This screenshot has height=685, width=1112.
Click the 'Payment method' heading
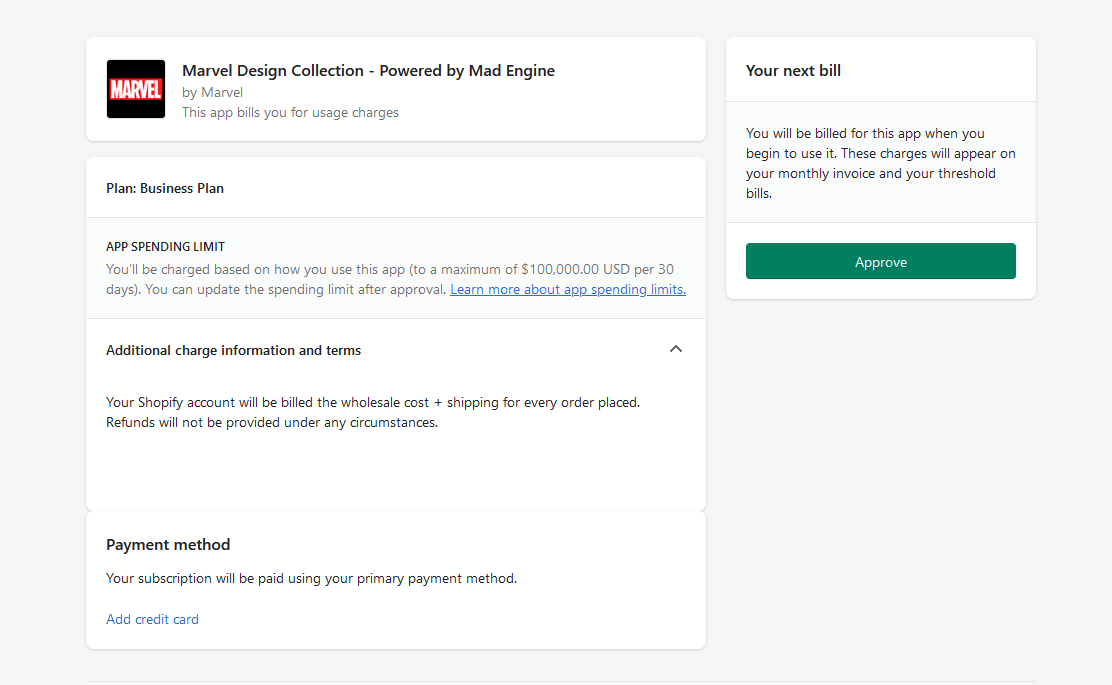tap(168, 545)
